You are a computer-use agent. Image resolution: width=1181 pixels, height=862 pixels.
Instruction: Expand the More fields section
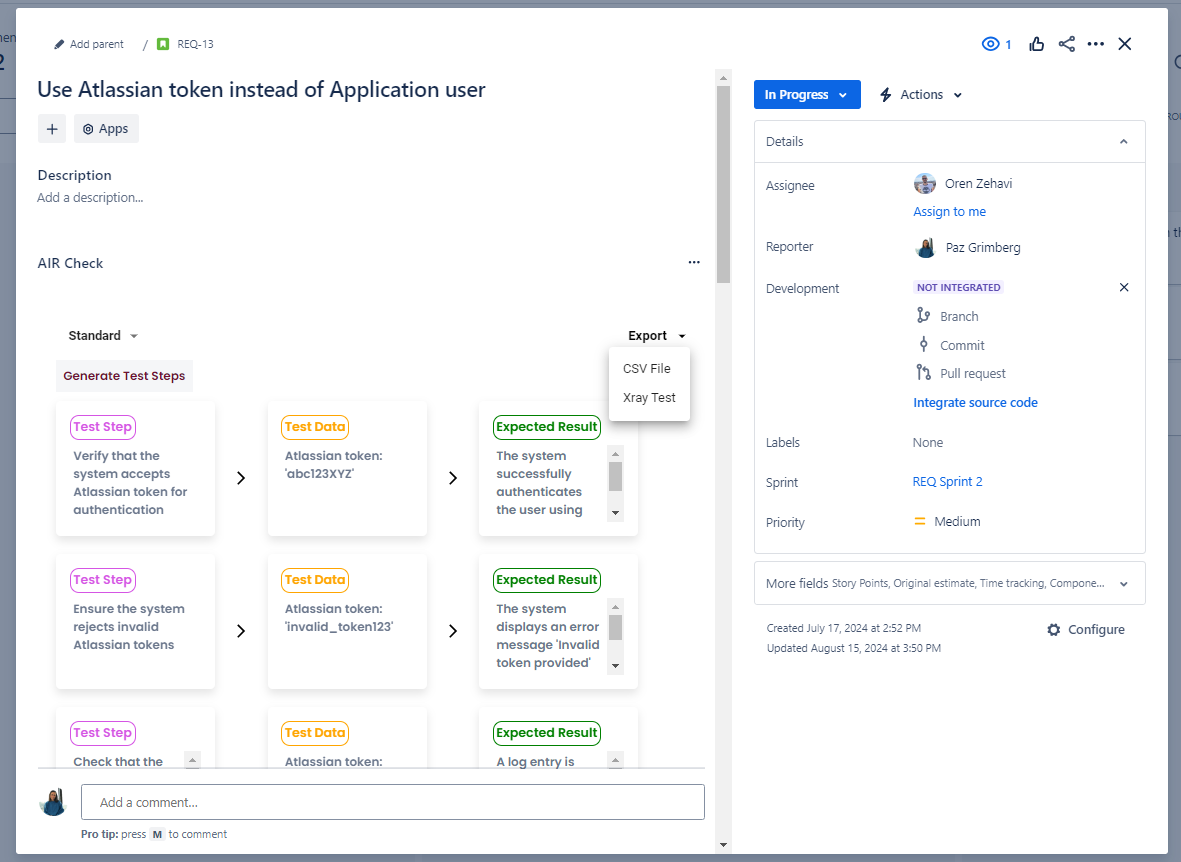(x=1123, y=584)
